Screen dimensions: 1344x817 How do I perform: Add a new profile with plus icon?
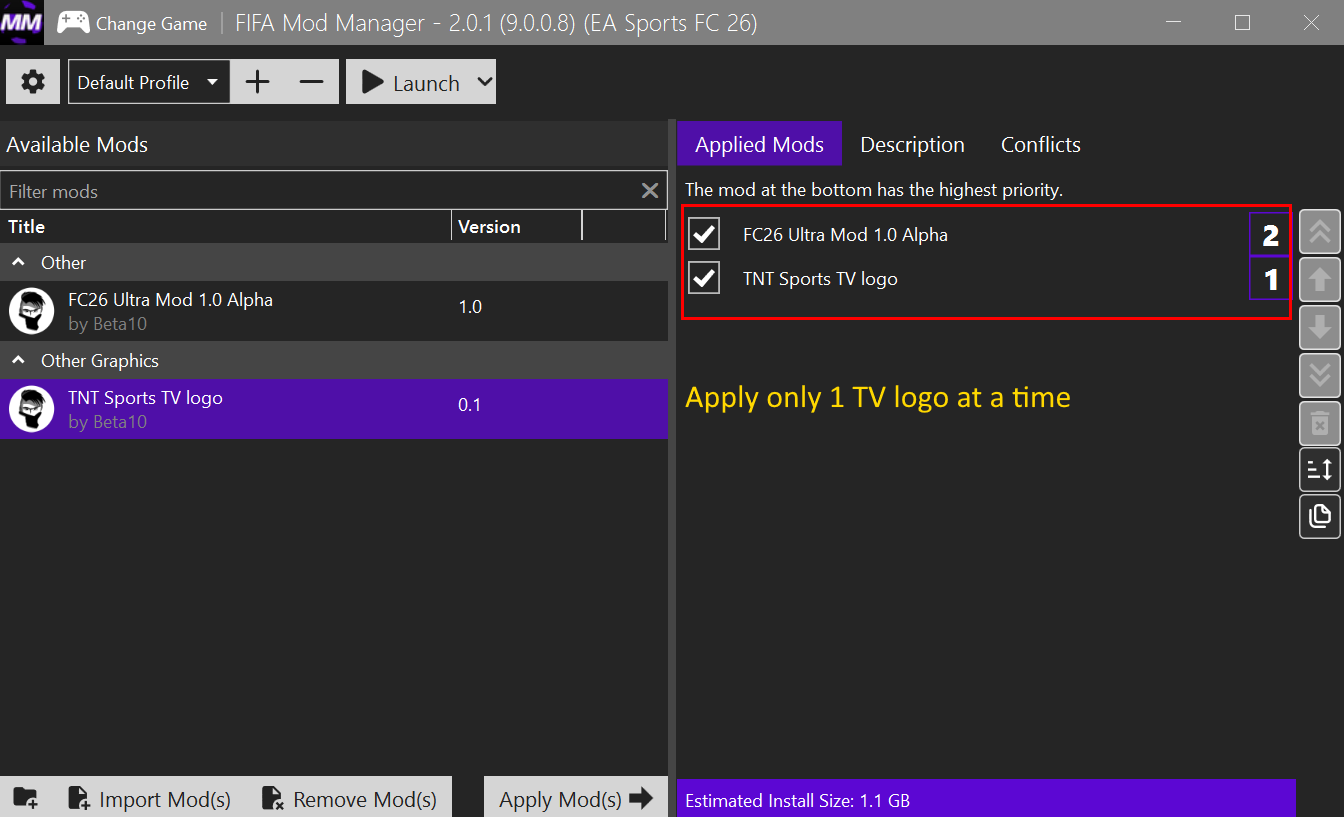(x=258, y=82)
